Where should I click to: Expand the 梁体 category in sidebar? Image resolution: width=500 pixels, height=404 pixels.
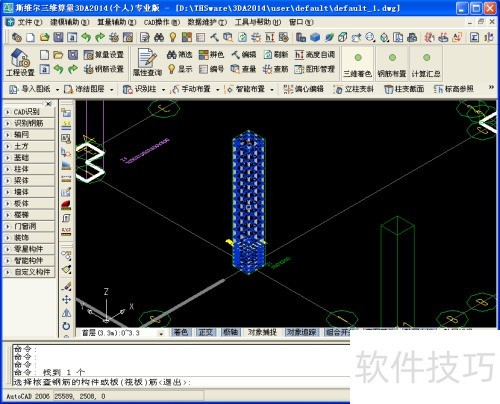coord(29,180)
